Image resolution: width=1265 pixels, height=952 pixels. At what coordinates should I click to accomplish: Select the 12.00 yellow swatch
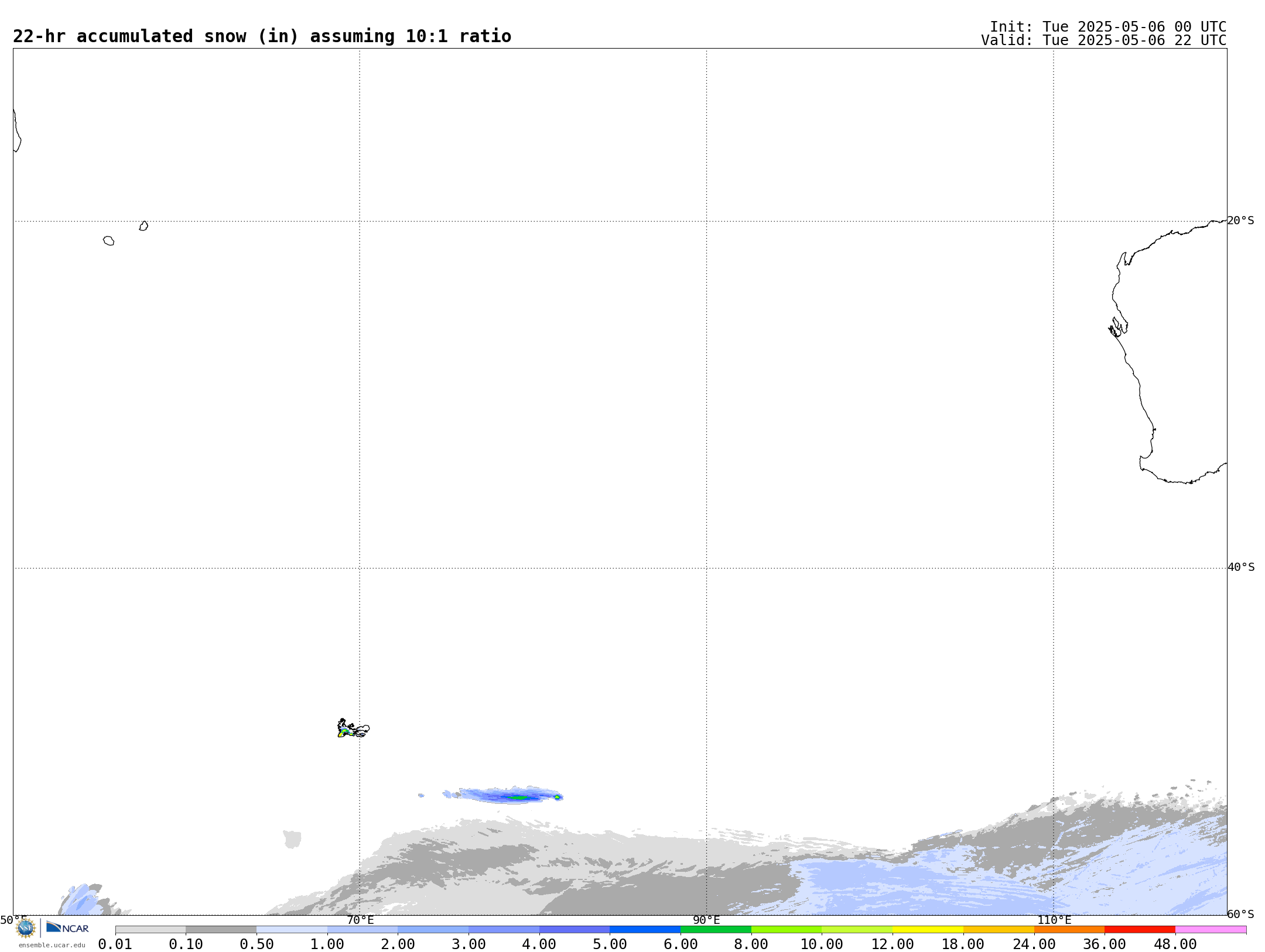[x=928, y=930]
